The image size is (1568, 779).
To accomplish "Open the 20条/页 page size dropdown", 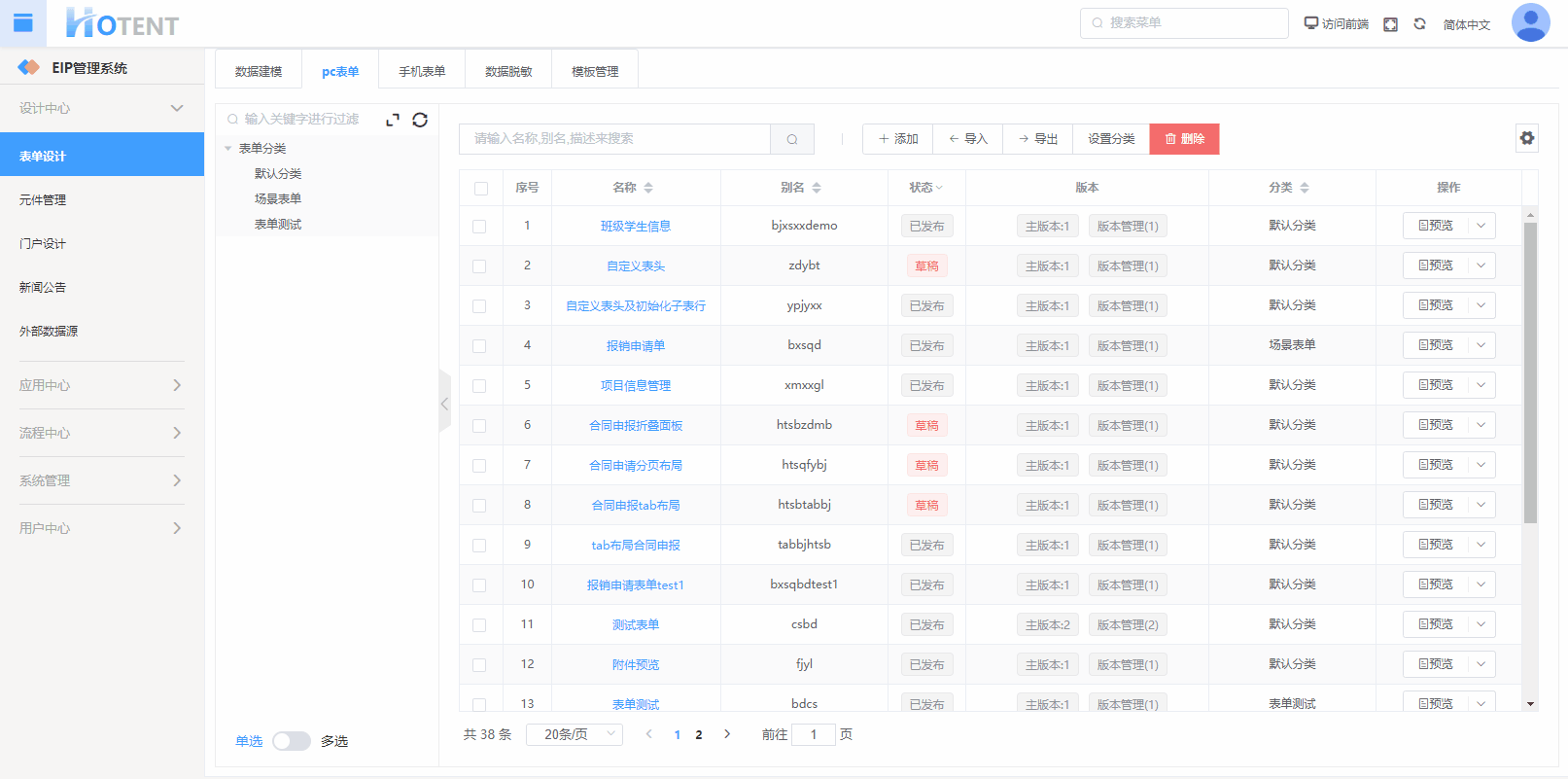I will 575,734.
